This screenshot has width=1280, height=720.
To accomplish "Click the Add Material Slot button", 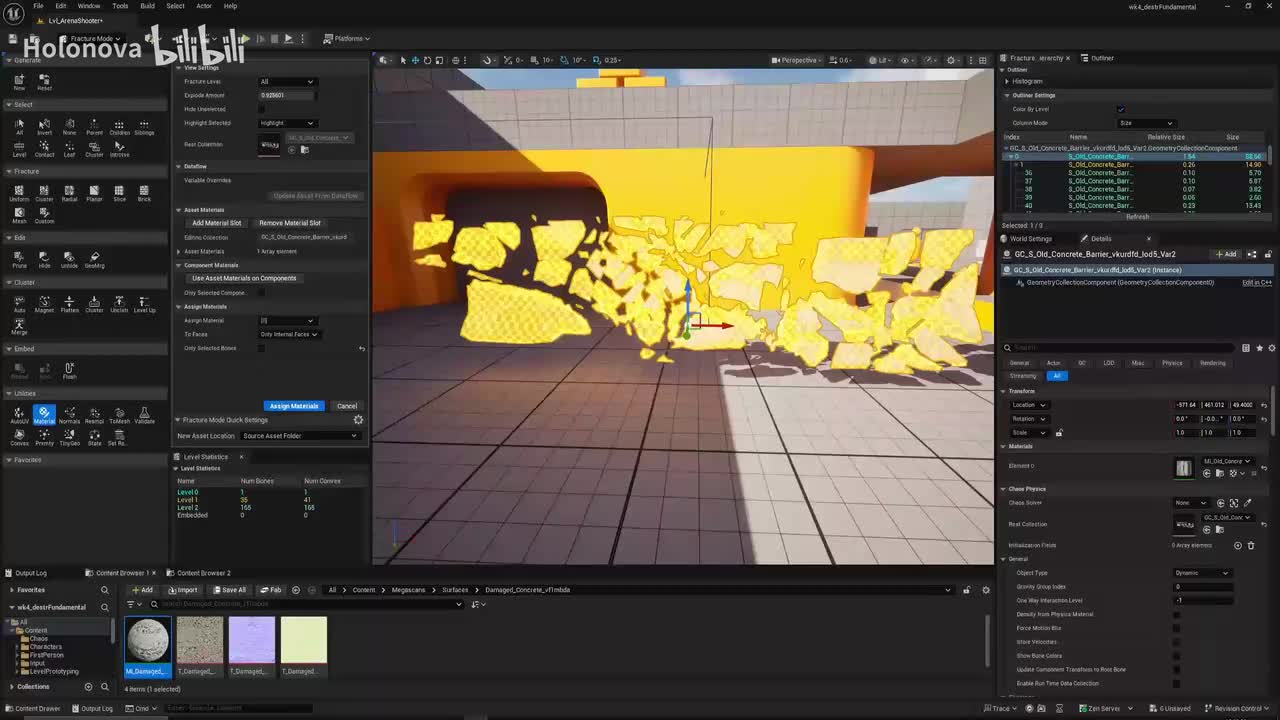I will tap(217, 223).
